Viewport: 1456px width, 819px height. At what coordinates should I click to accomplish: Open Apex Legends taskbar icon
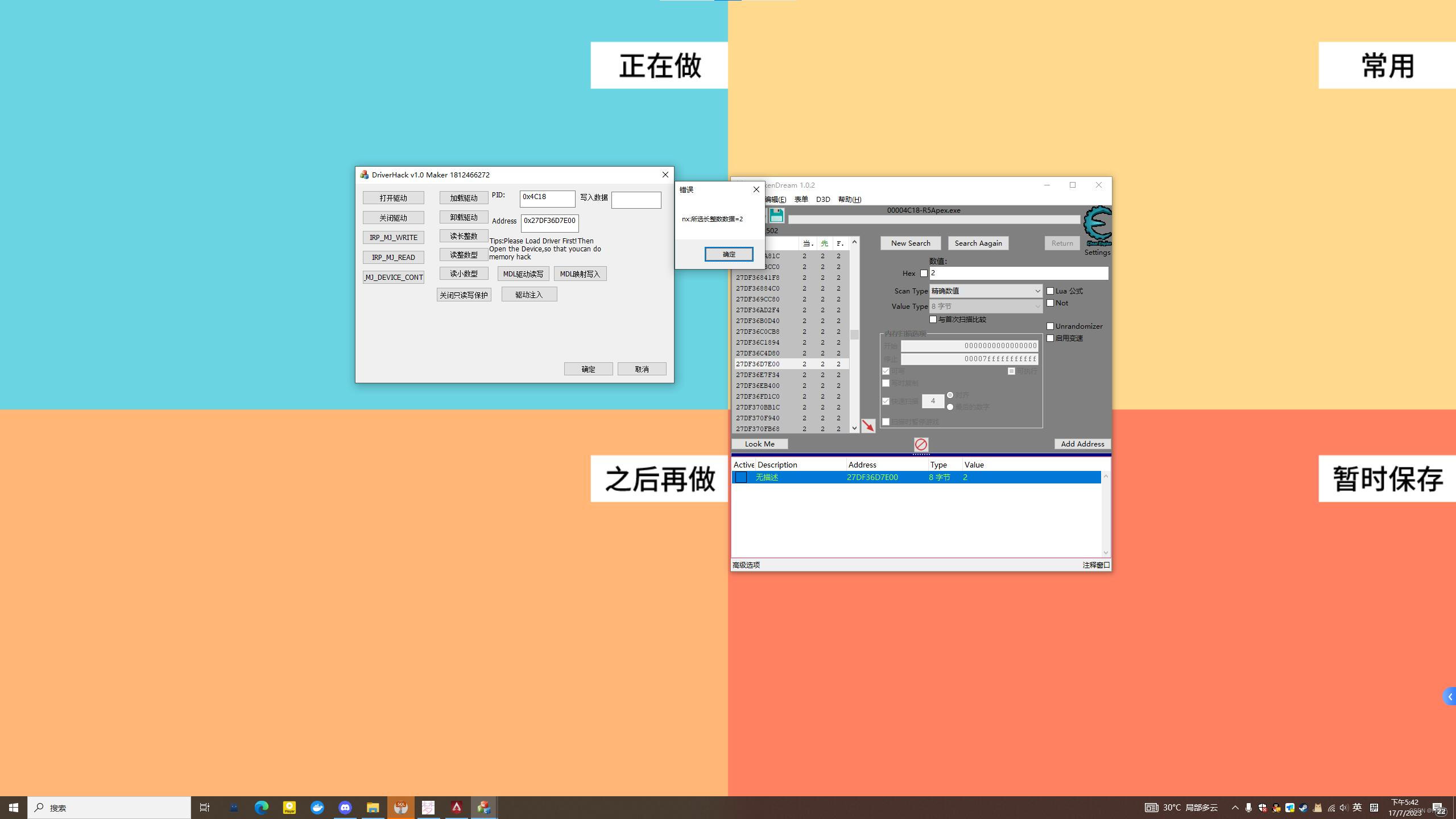pos(456,808)
